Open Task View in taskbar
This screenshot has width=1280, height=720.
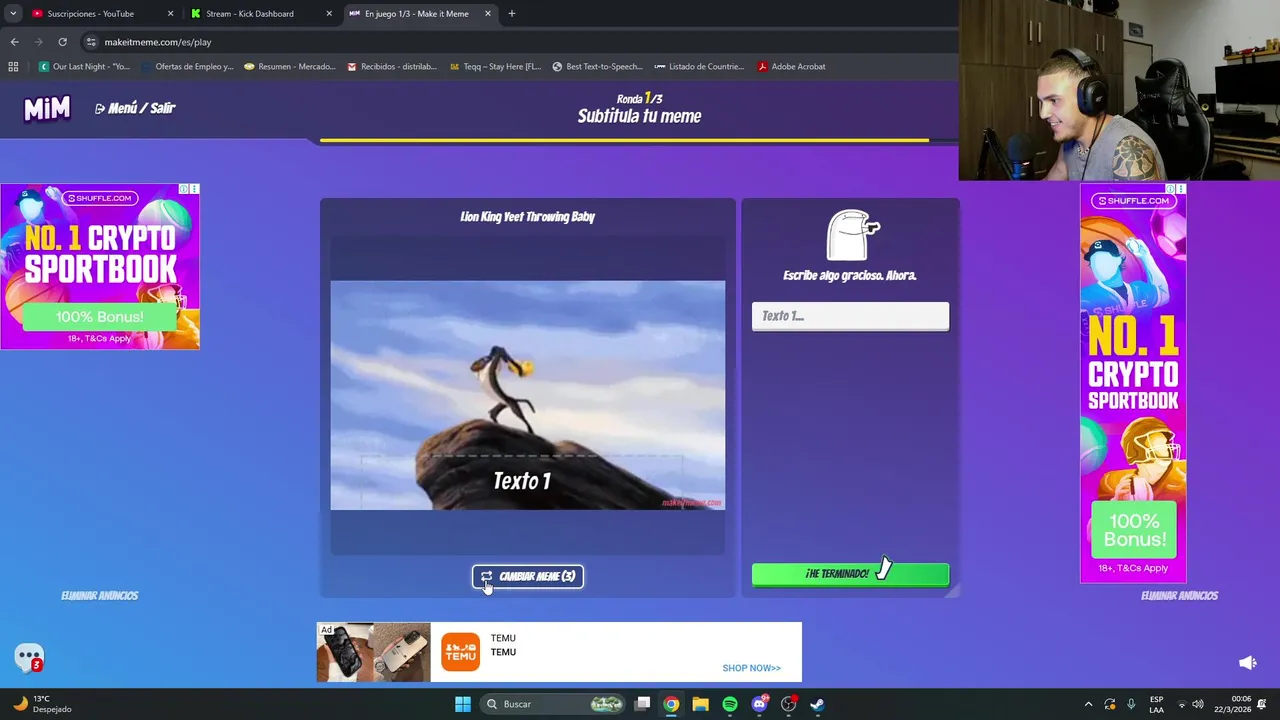click(x=643, y=704)
